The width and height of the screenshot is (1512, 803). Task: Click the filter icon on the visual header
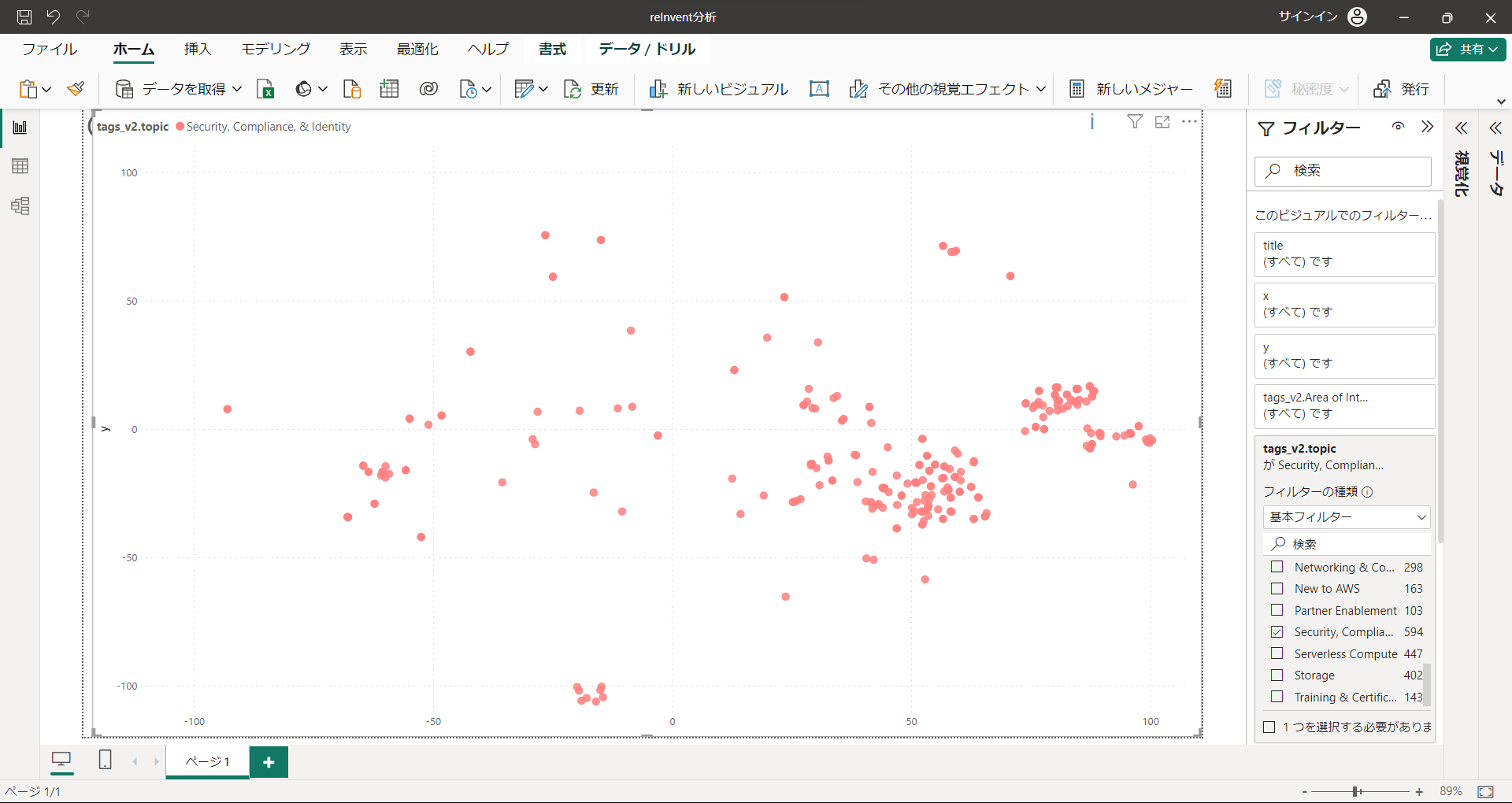(1135, 122)
